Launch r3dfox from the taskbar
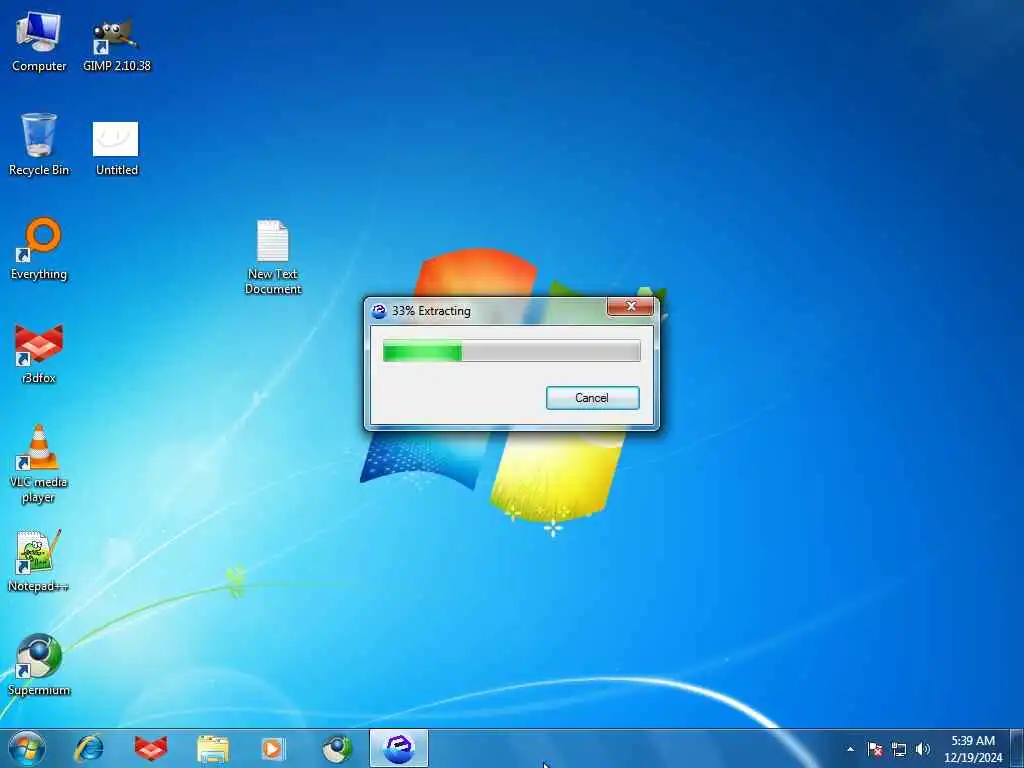1024x768 pixels. click(151, 748)
